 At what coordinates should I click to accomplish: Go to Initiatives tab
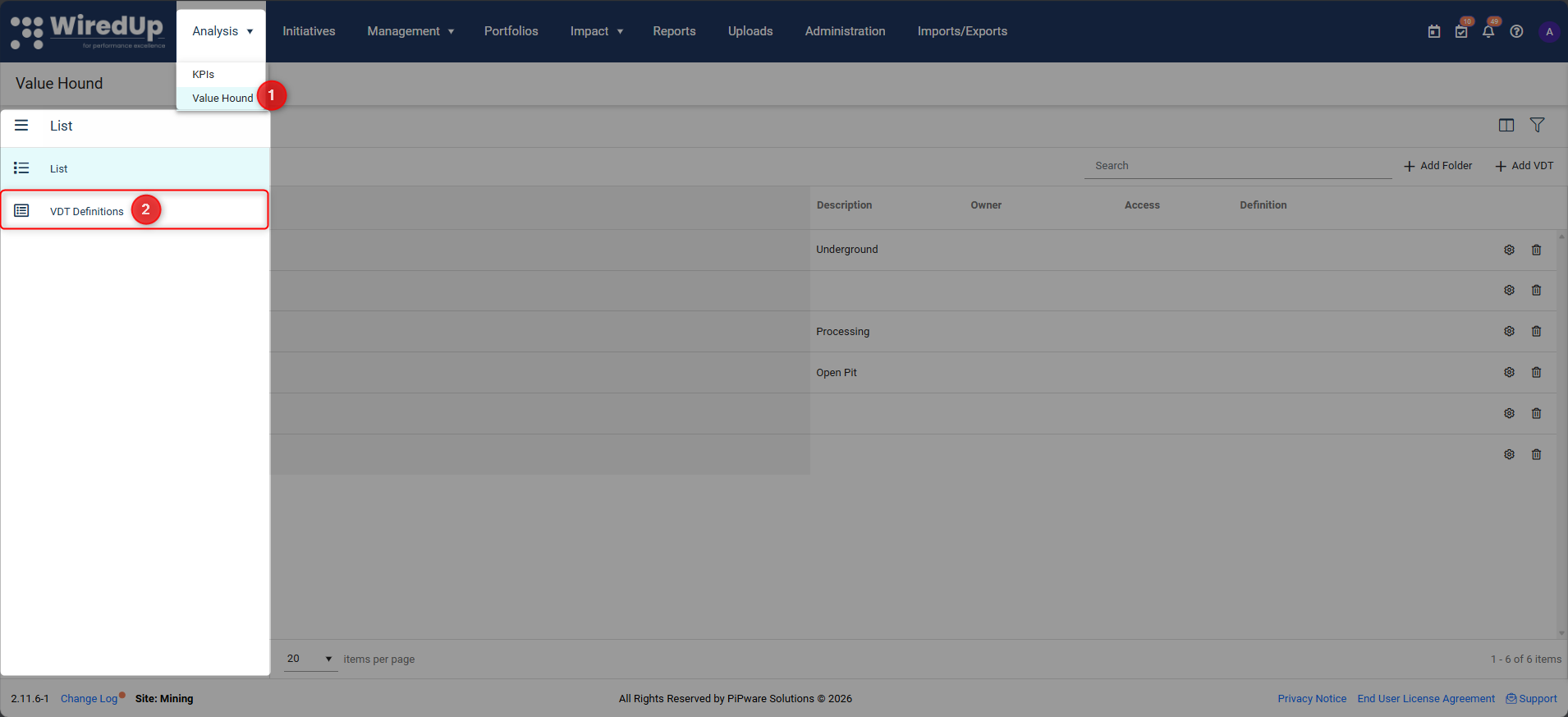point(309,31)
